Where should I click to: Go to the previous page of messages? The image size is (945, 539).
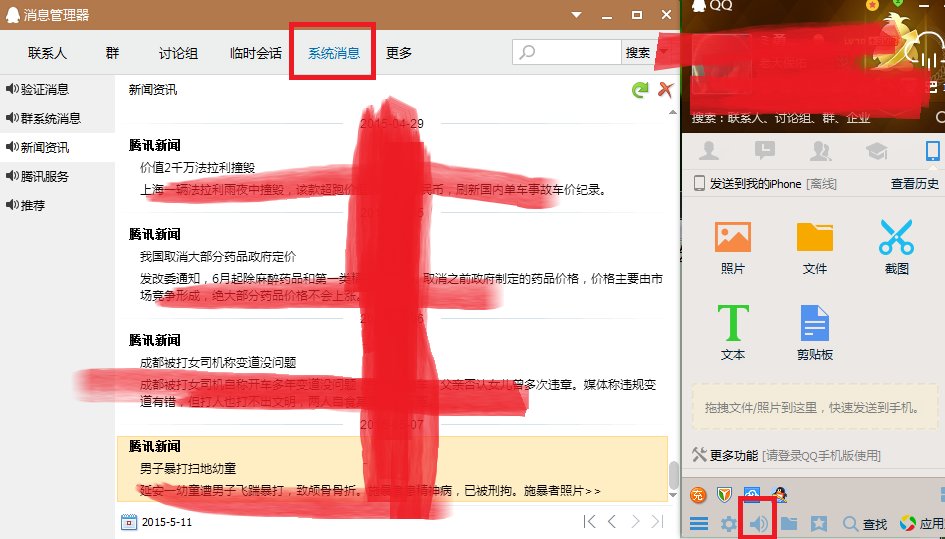[x=612, y=522]
